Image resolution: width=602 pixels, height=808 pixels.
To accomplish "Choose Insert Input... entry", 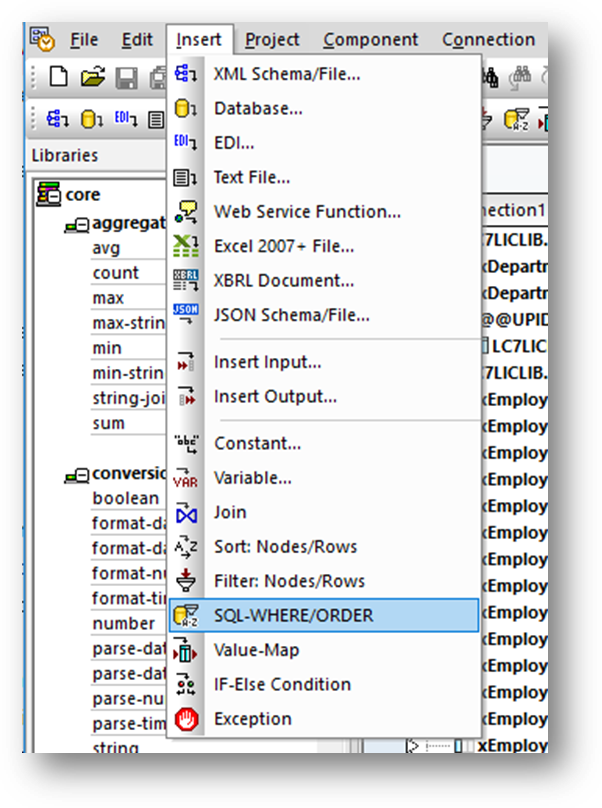I will pos(324,362).
